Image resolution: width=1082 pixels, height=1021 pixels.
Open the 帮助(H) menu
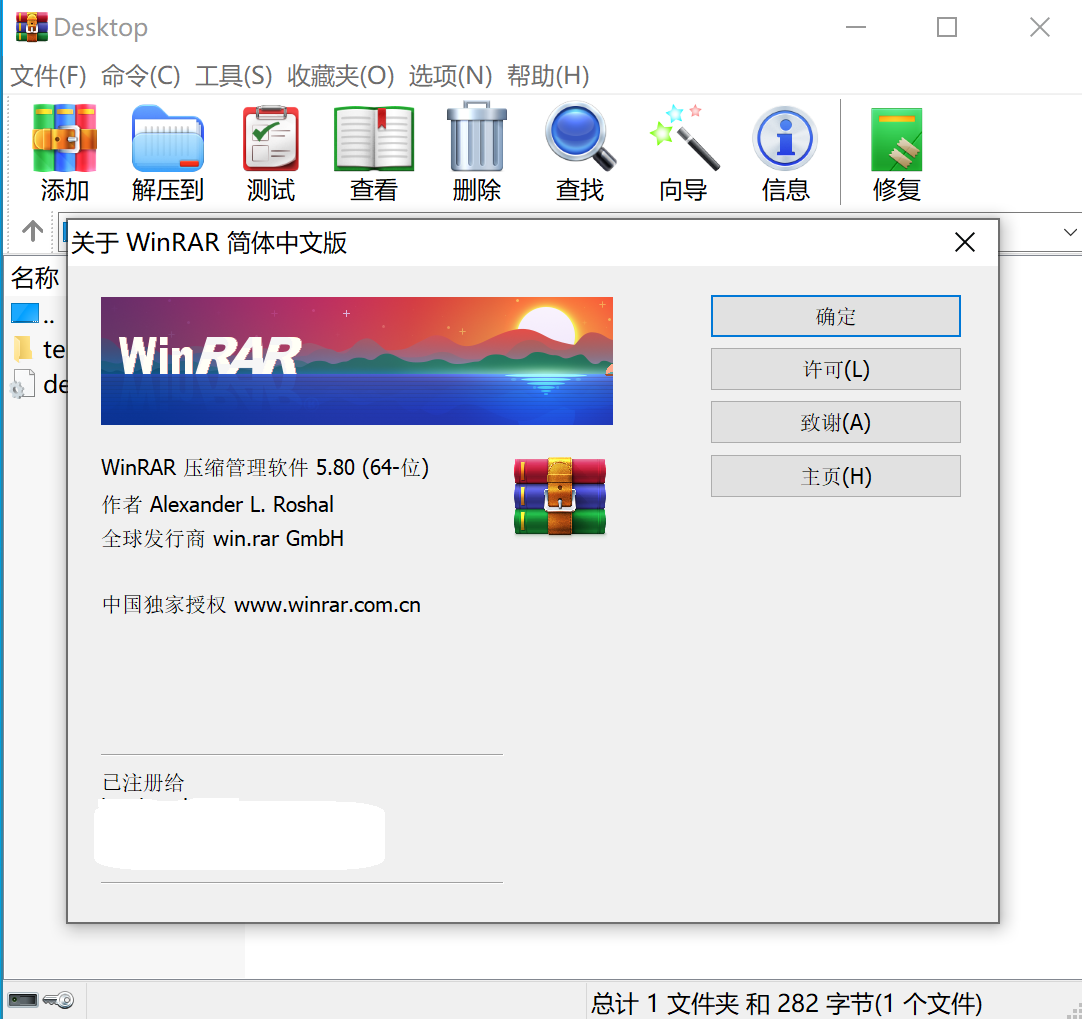click(549, 75)
